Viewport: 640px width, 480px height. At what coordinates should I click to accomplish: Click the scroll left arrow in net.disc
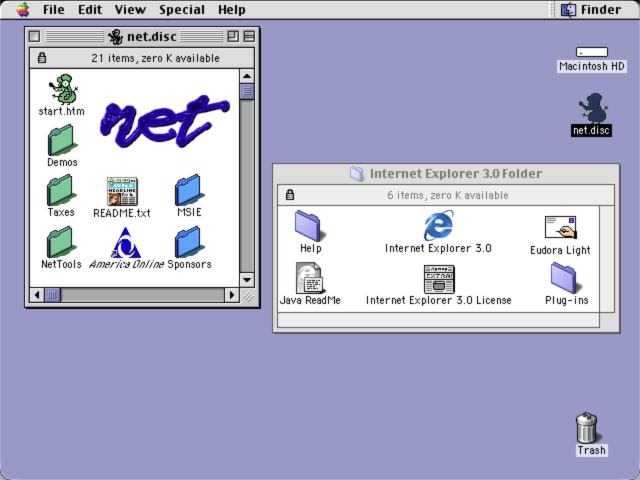pos(37,294)
